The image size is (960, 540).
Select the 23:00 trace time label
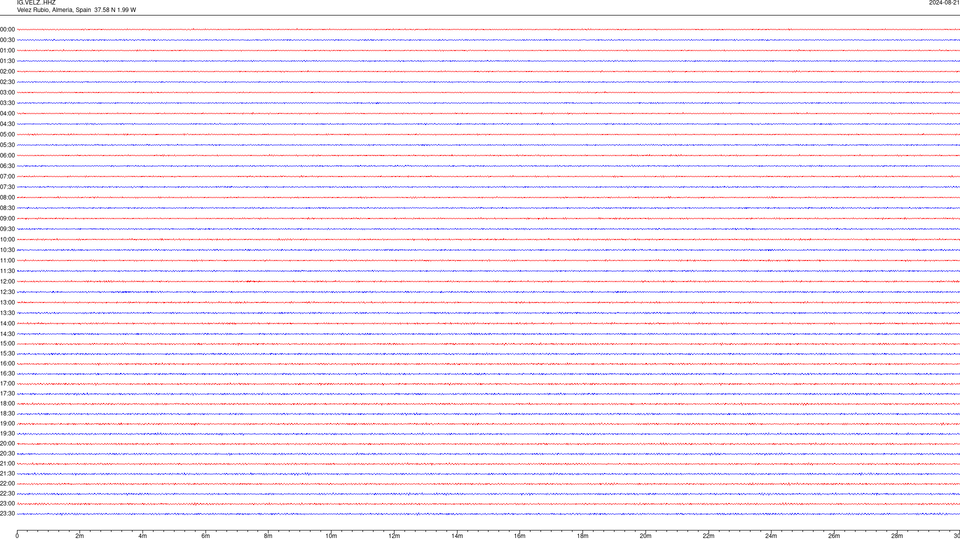[x=7, y=504]
